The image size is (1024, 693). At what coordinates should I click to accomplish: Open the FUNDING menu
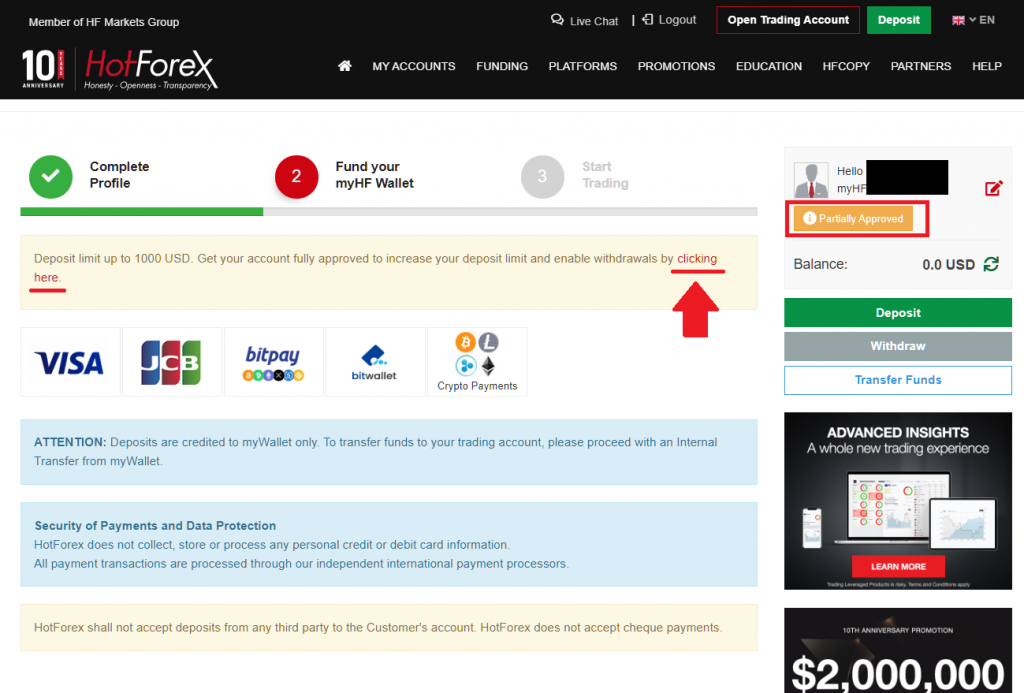(502, 66)
